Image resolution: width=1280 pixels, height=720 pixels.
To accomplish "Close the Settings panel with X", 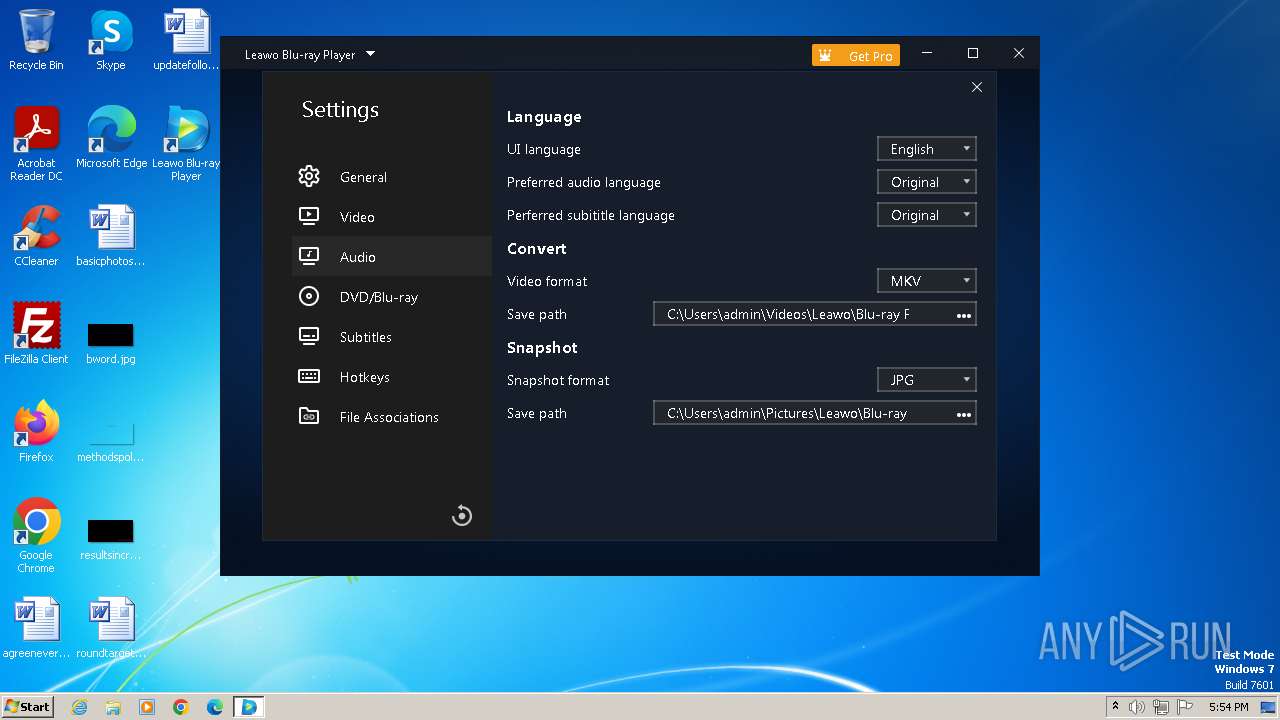I will [977, 87].
